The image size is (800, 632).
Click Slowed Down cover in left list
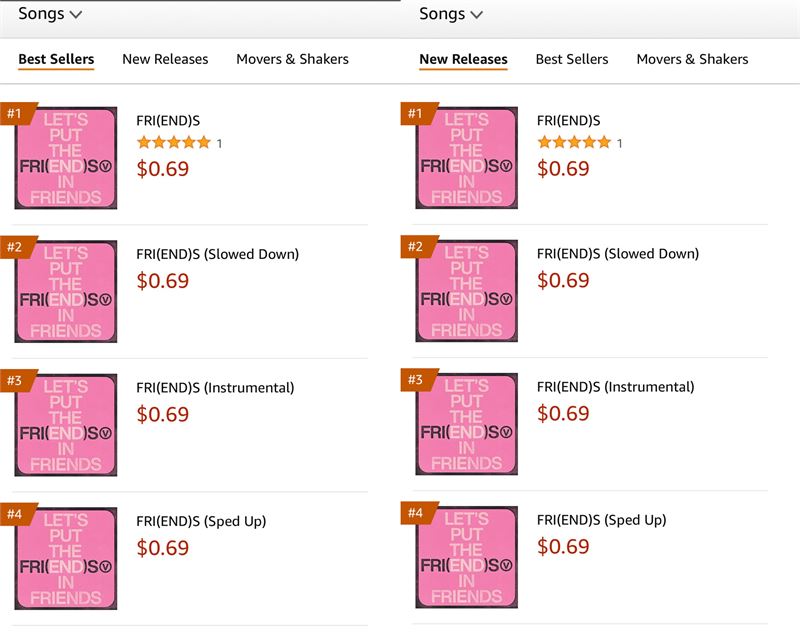tap(66, 291)
